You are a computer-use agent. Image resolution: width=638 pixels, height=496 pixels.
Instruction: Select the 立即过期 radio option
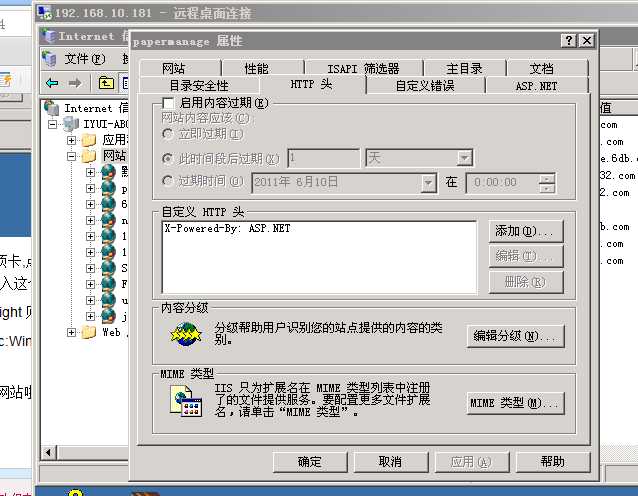tap(167, 133)
